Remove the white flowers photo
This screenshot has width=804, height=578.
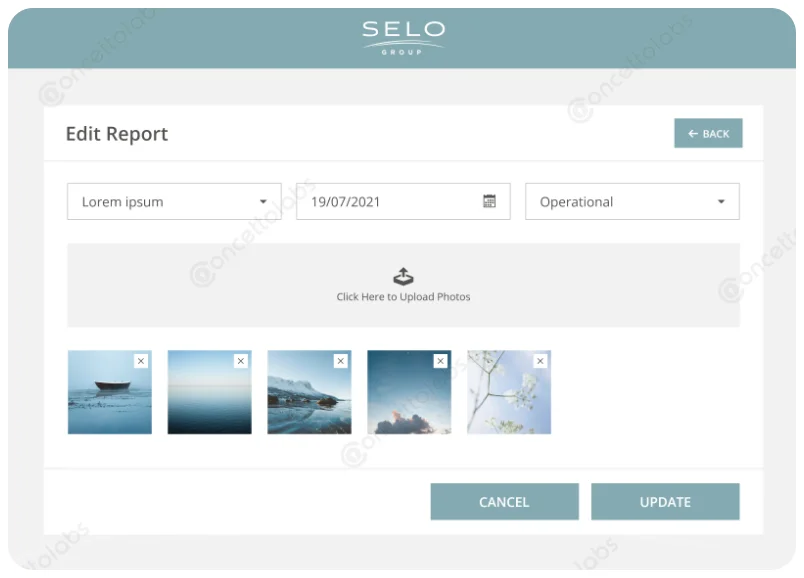(541, 361)
